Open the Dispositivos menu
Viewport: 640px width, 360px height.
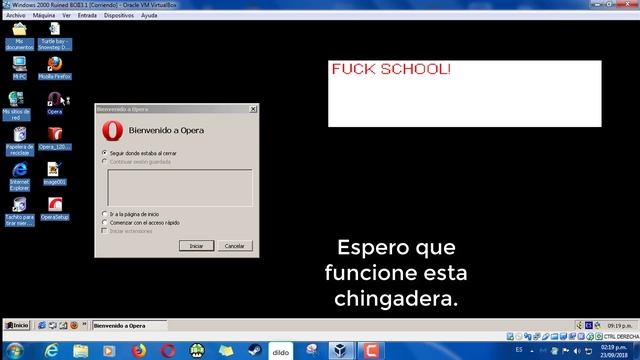click(119, 16)
